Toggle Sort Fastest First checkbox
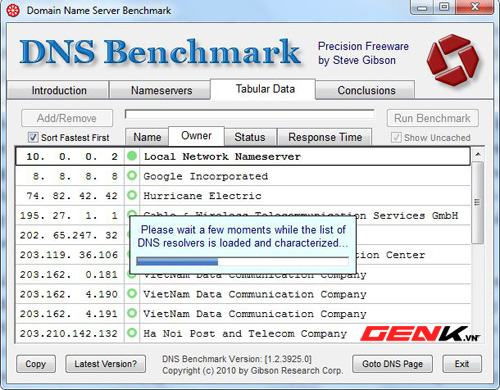This screenshot has height=390, width=500. [33, 137]
